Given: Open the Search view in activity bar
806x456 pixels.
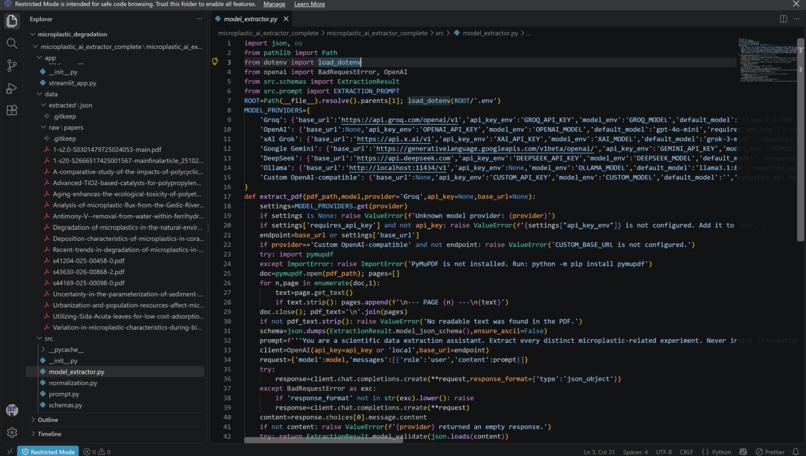Looking at the screenshot, I should (x=11, y=43).
